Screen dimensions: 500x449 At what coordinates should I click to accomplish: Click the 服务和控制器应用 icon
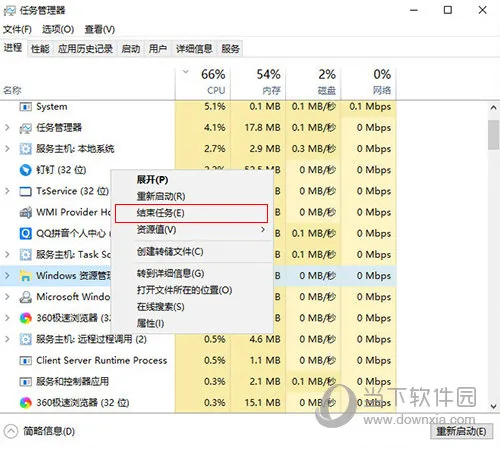pyautogui.click(x=26, y=382)
